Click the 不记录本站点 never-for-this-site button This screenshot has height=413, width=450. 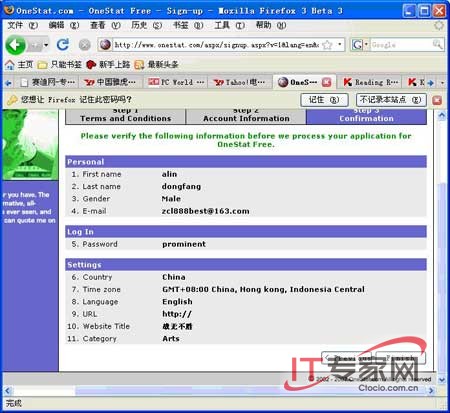tap(391, 100)
